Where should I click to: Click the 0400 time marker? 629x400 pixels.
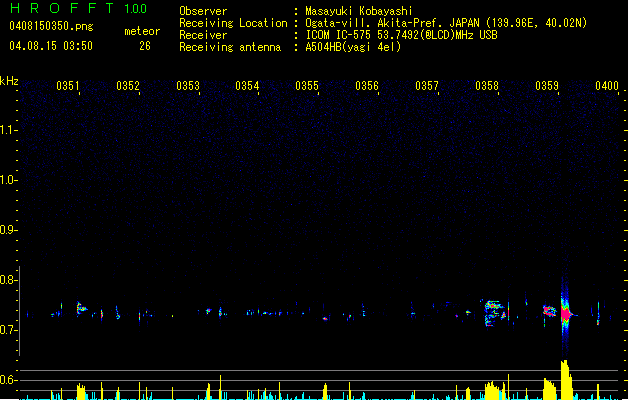click(x=607, y=86)
